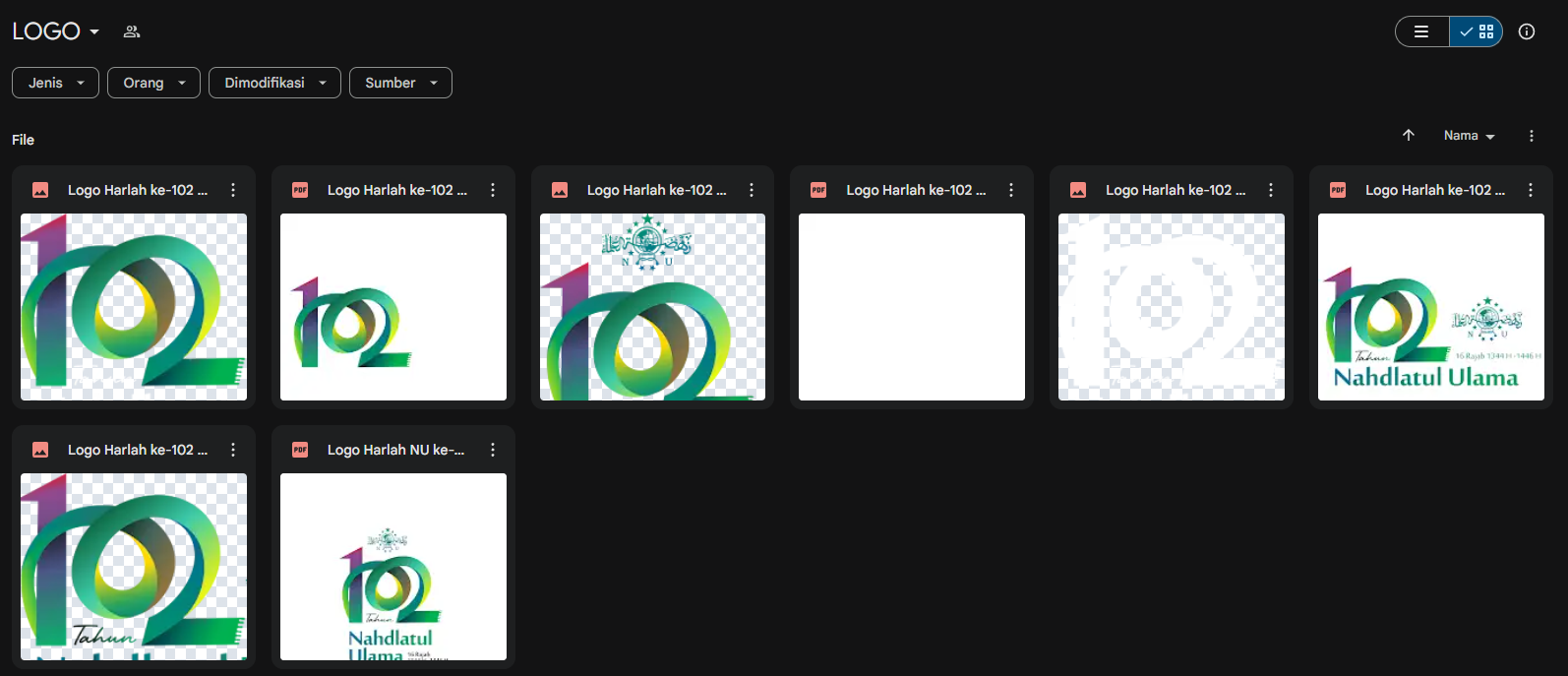Select thumbnail showing 102 with Tahun script
Image resolution: width=1568 pixels, height=676 pixels.
pos(134,567)
